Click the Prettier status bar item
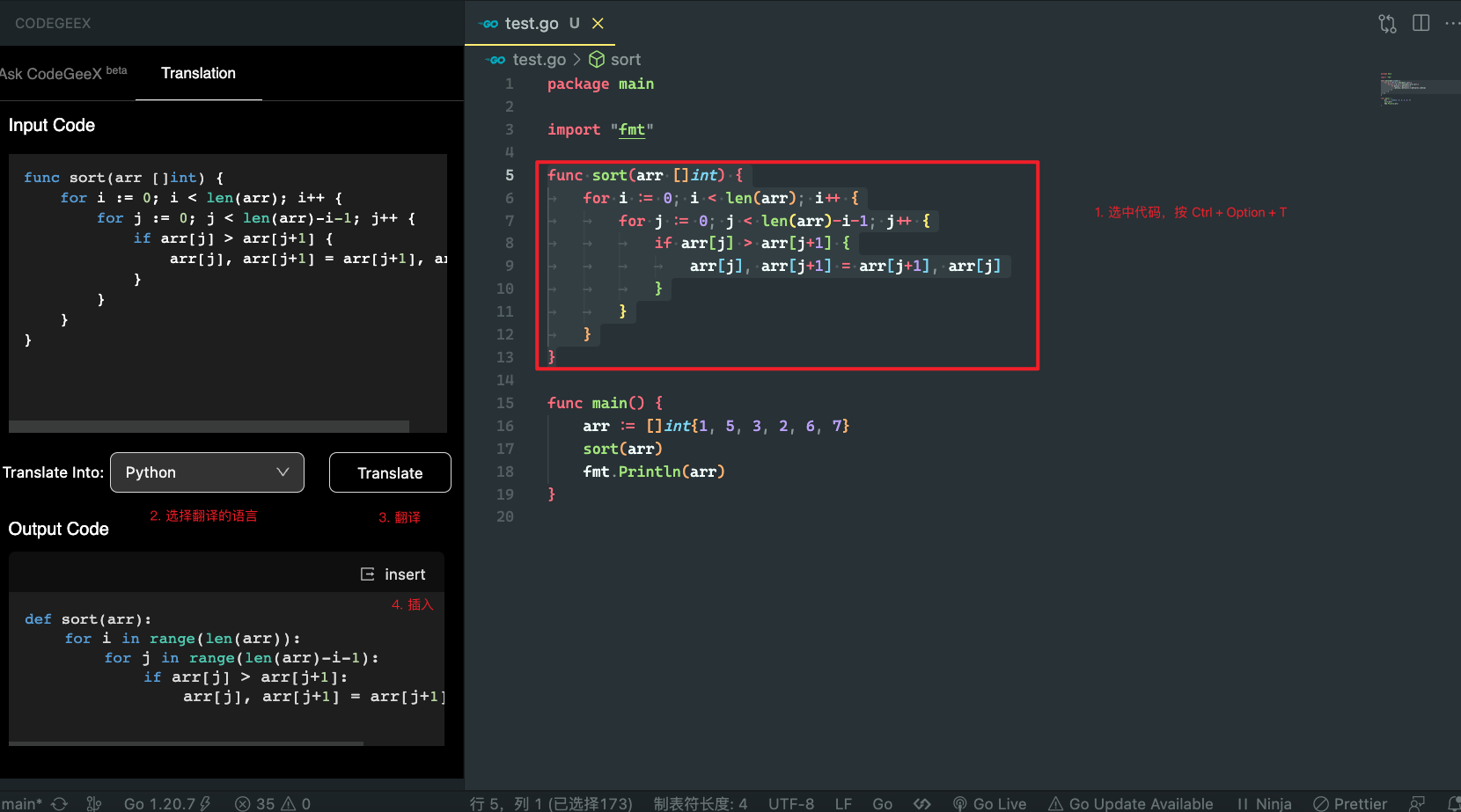This screenshot has width=1461, height=812. (x=1350, y=803)
